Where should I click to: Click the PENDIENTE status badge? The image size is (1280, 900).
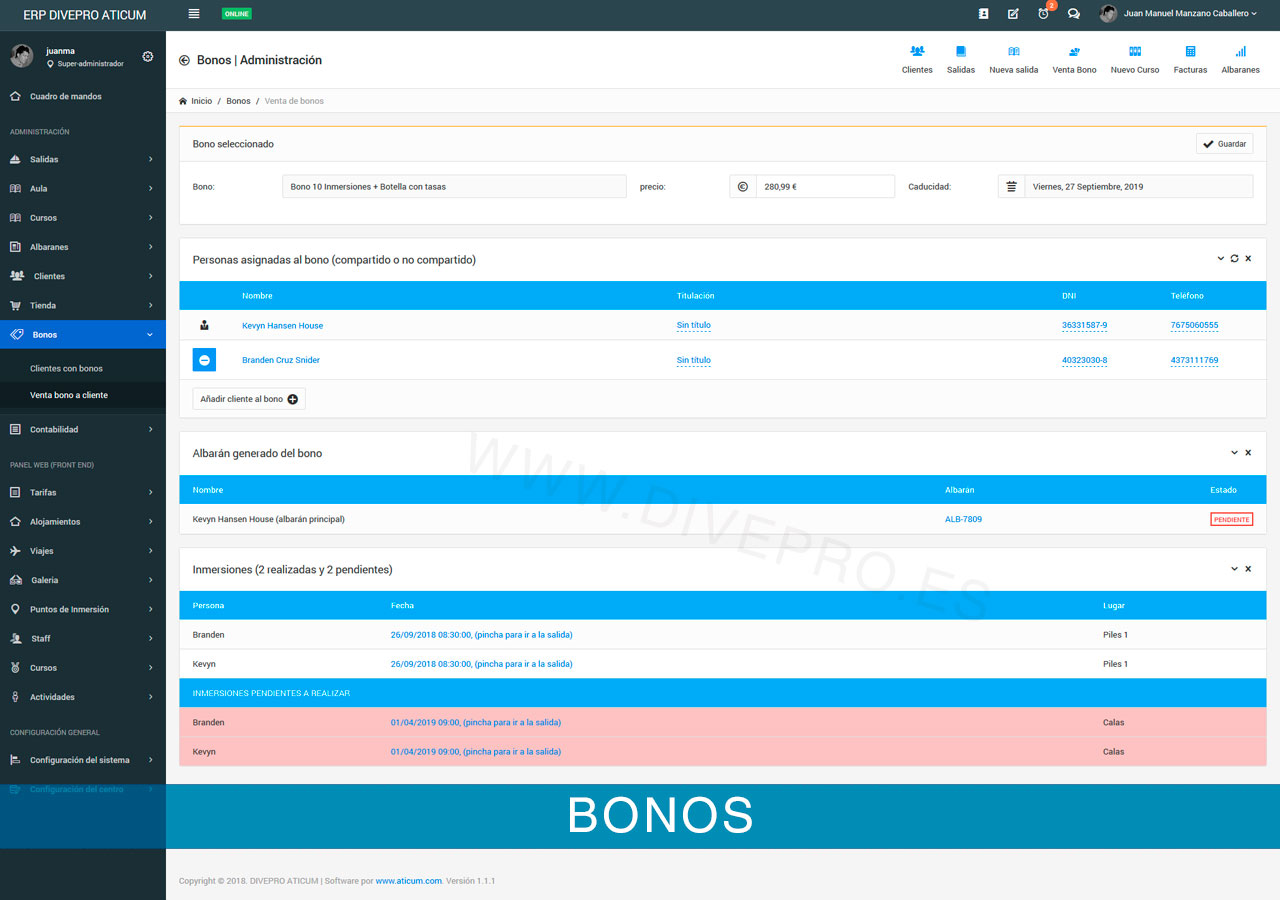[1231, 519]
